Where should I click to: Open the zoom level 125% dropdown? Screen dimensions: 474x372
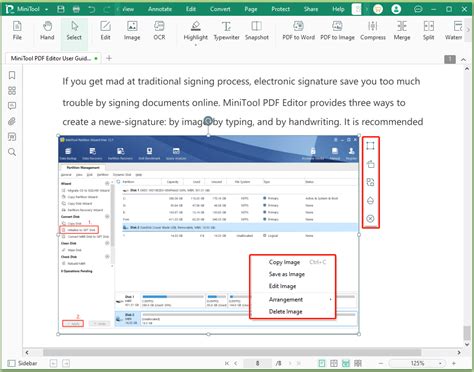click(440, 363)
